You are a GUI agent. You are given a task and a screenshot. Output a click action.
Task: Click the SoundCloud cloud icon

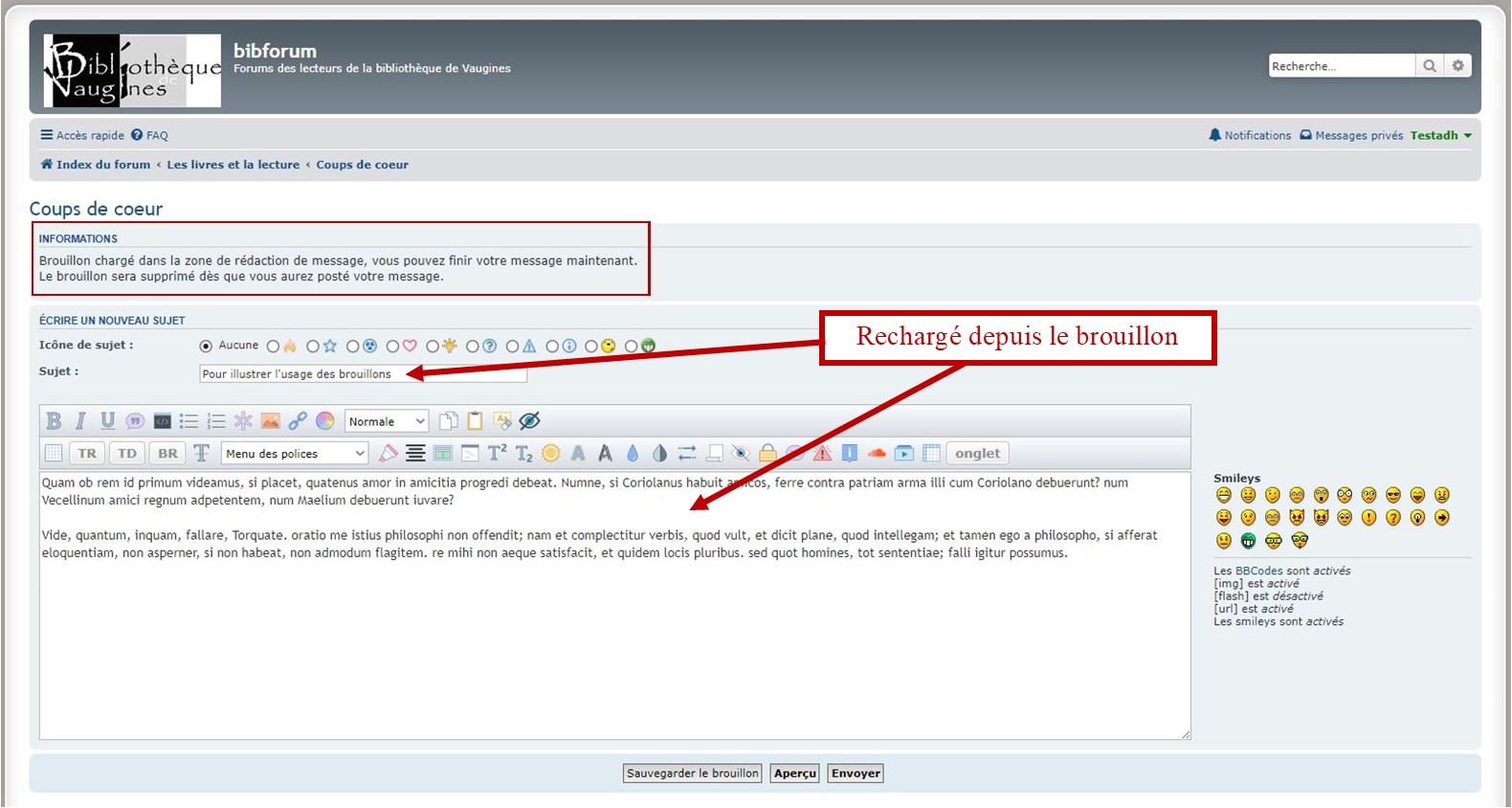[877, 454]
